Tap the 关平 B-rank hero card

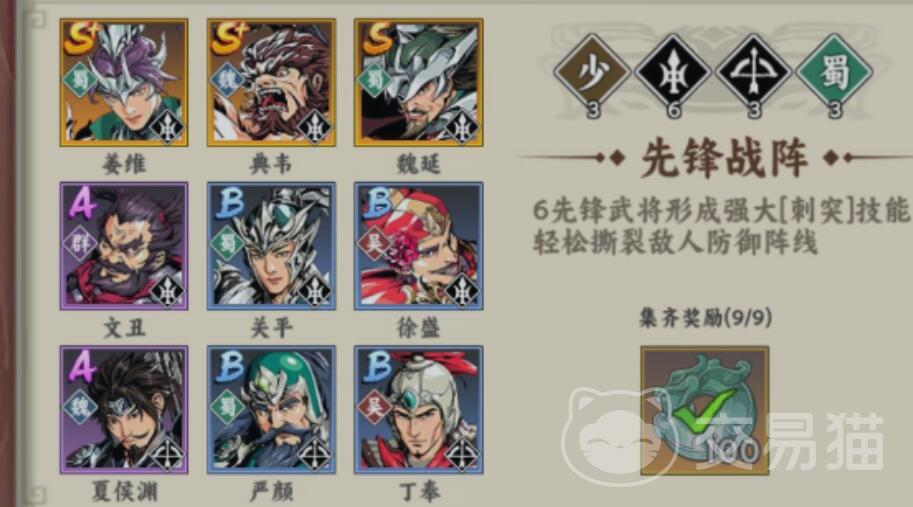pyautogui.click(x=271, y=246)
